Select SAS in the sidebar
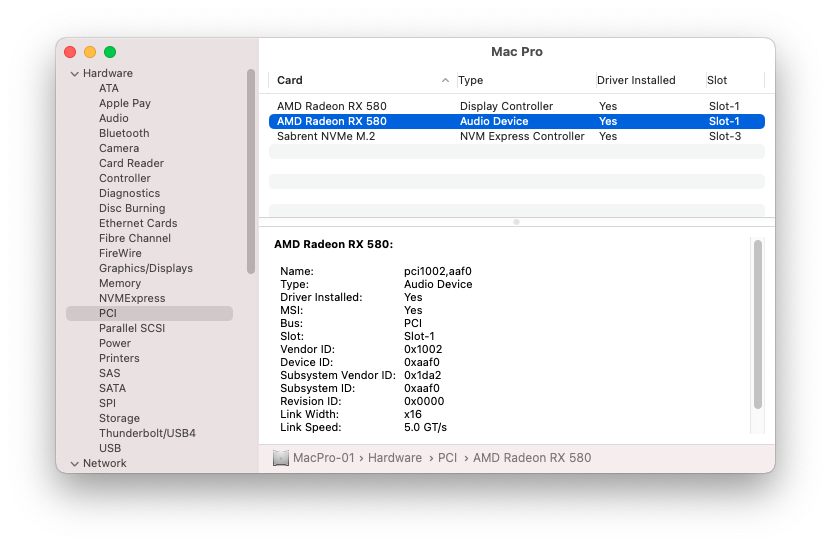This screenshot has width=831, height=547. coord(109,374)
